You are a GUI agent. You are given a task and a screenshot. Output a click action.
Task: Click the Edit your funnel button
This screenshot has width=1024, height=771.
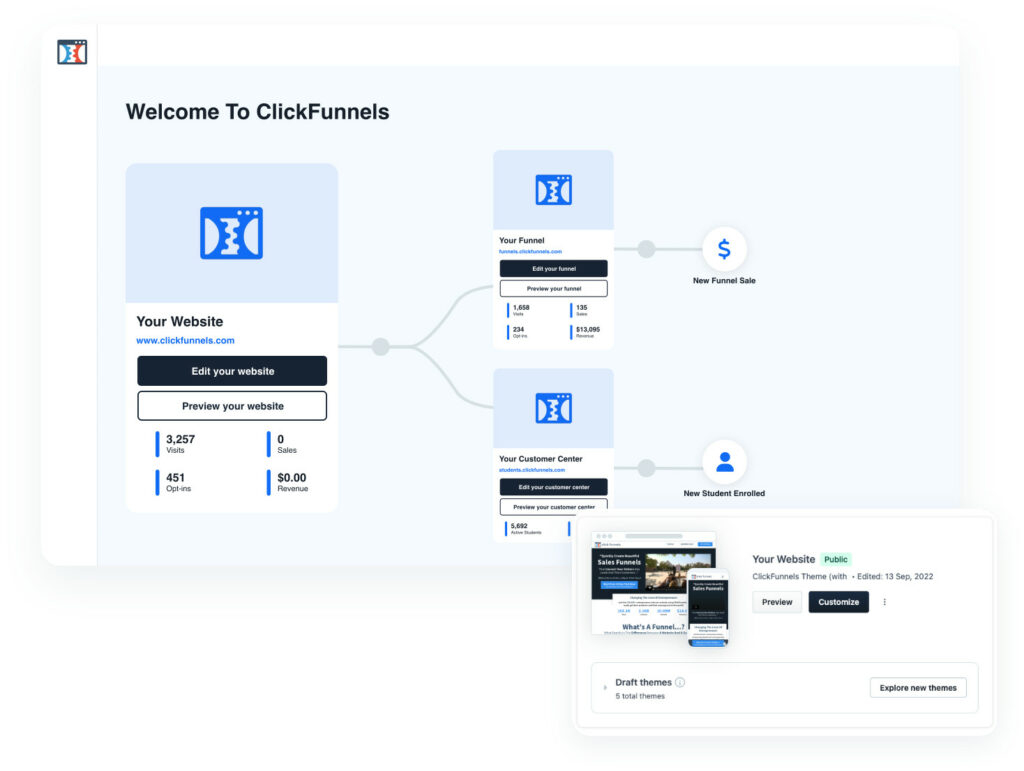tap(553, 268)
